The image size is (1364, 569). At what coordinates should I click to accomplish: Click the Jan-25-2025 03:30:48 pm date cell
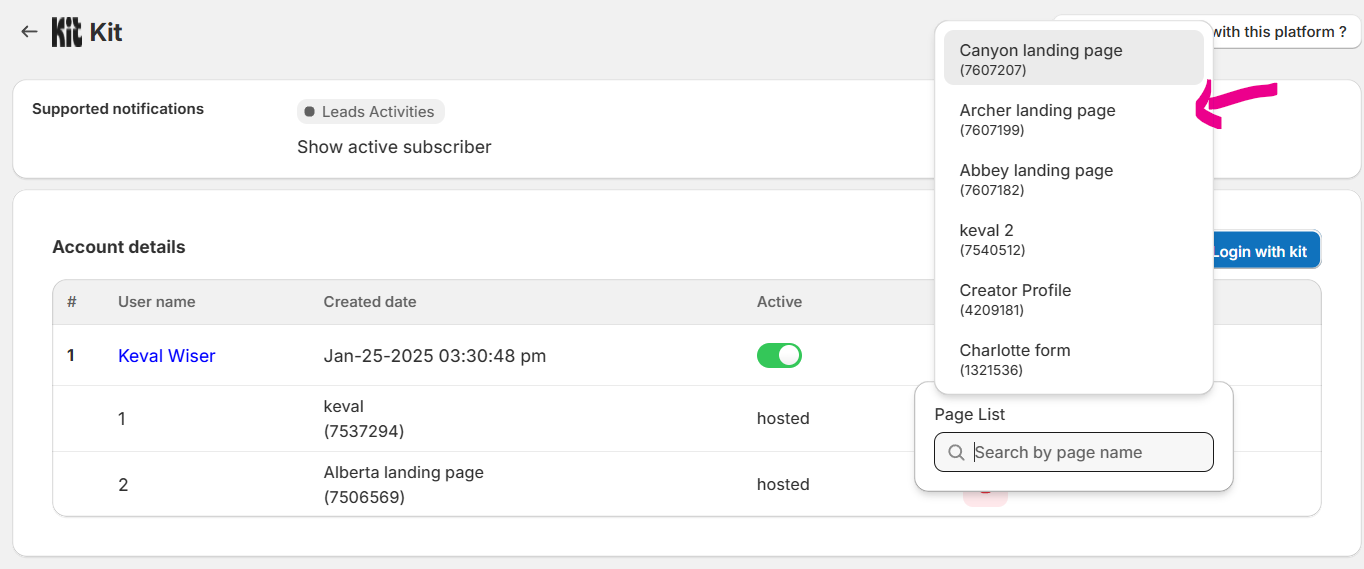click(435, 356)
